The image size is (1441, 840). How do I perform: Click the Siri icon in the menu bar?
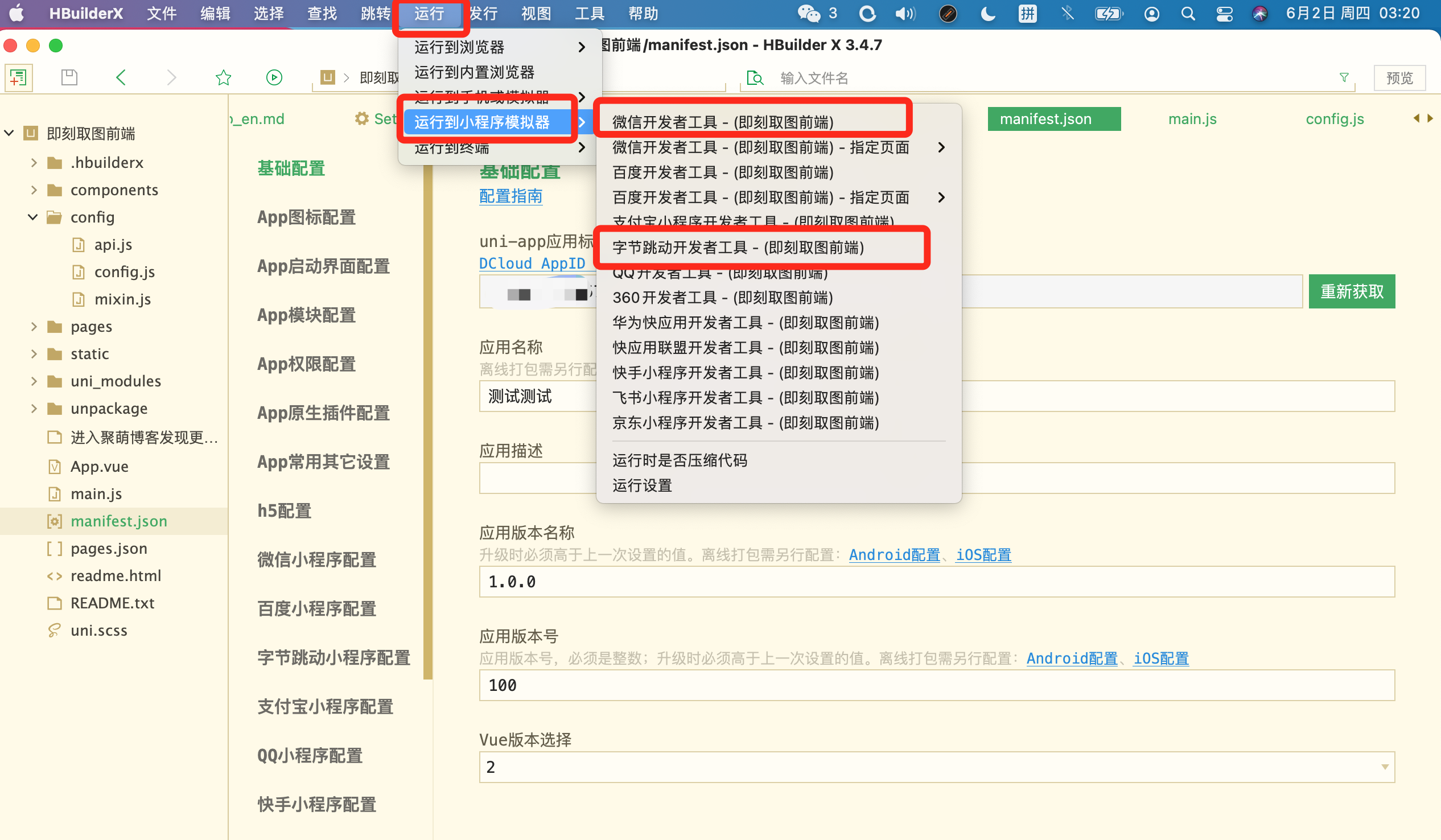click(x=1259, y=13)
